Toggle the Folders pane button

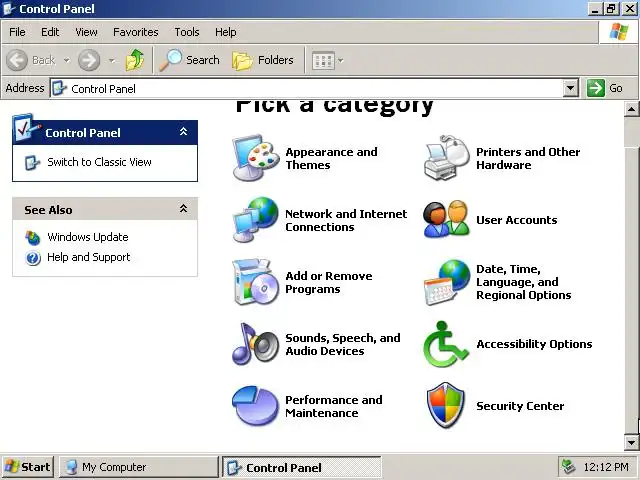[263, 60]
